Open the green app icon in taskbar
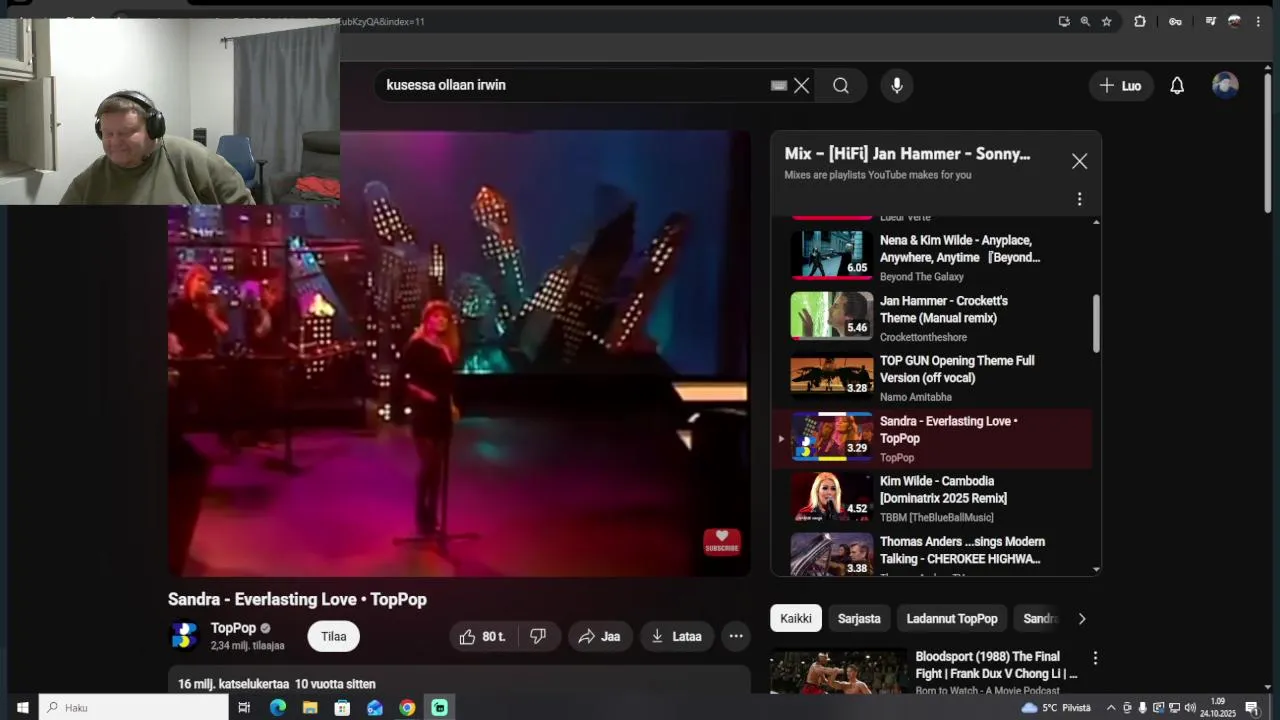The width and height of the screenshot is (1280, 720). click(439, 708)
